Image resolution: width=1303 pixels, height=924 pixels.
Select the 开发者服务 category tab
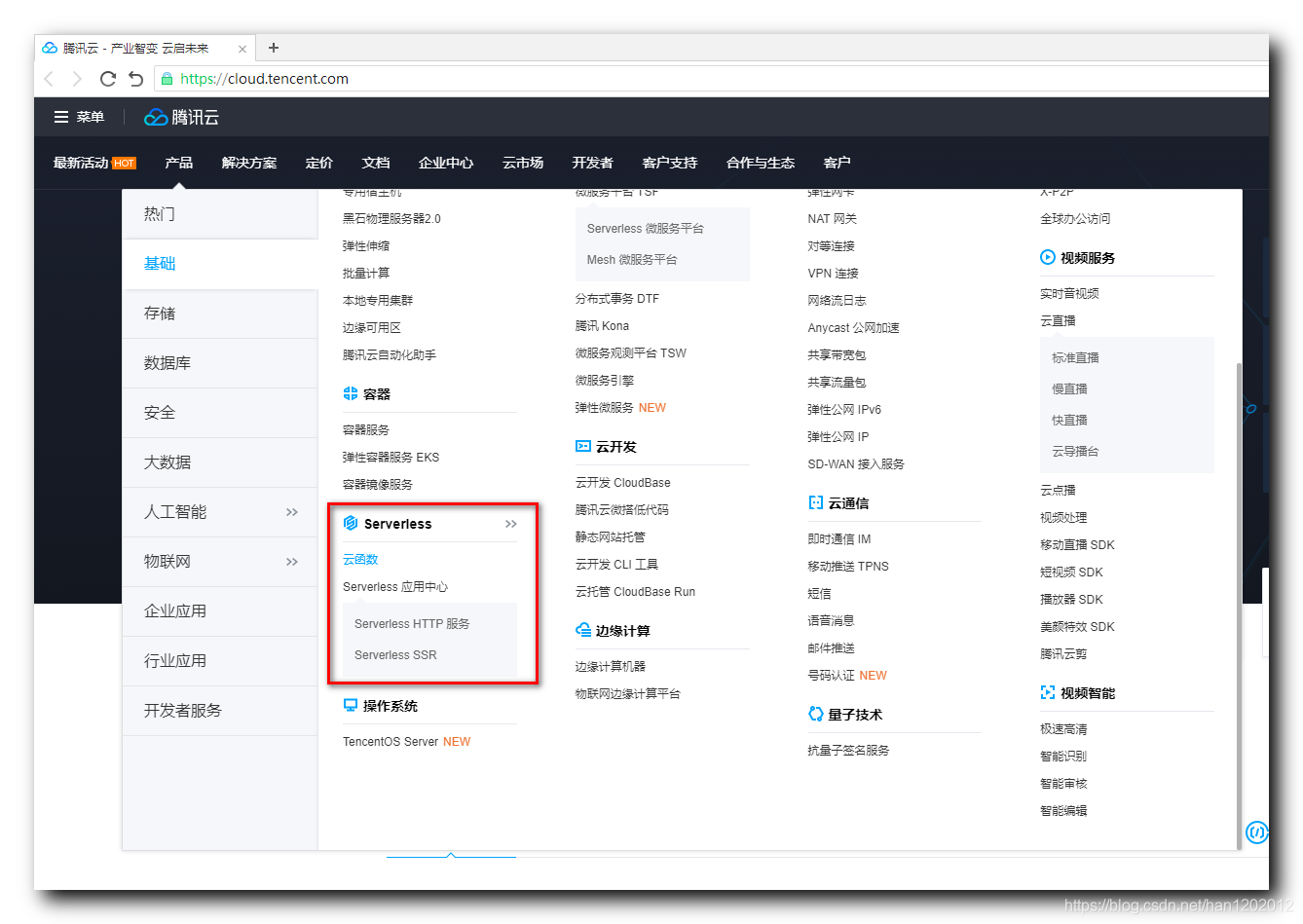[220, 711]
